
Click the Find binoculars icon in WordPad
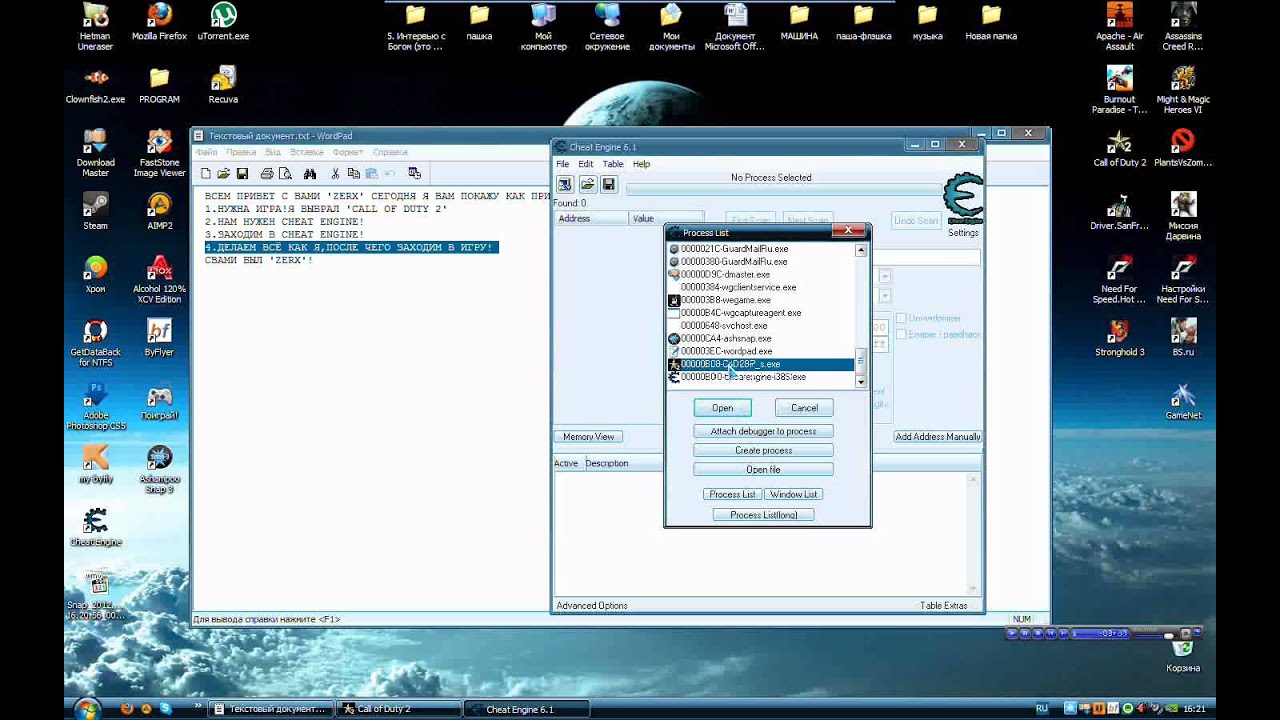tap(310, 173)
